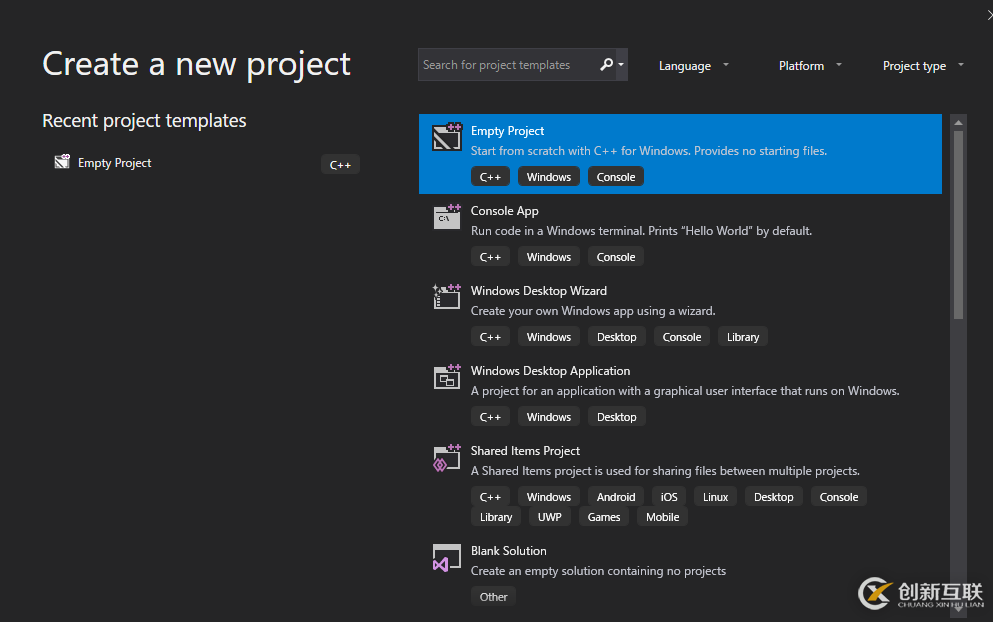This screenshot has height=622, width=993.
Task: Select the Windows Desktop Application icon
Action: (x=446, y=377)
